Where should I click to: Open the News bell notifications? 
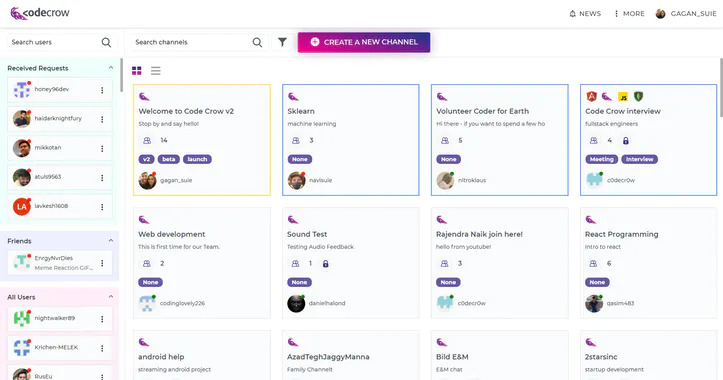pyautogui.click(x=585, y=14)
